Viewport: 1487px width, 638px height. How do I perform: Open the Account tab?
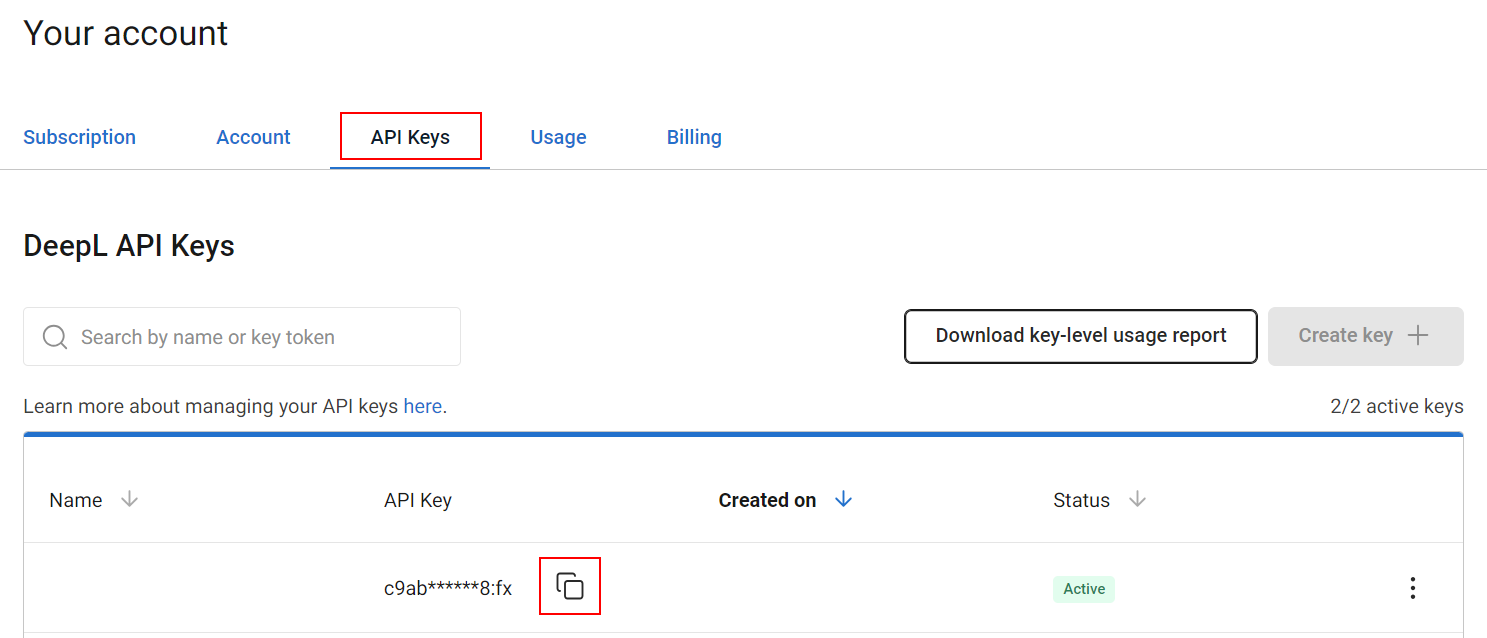(253, 137)
